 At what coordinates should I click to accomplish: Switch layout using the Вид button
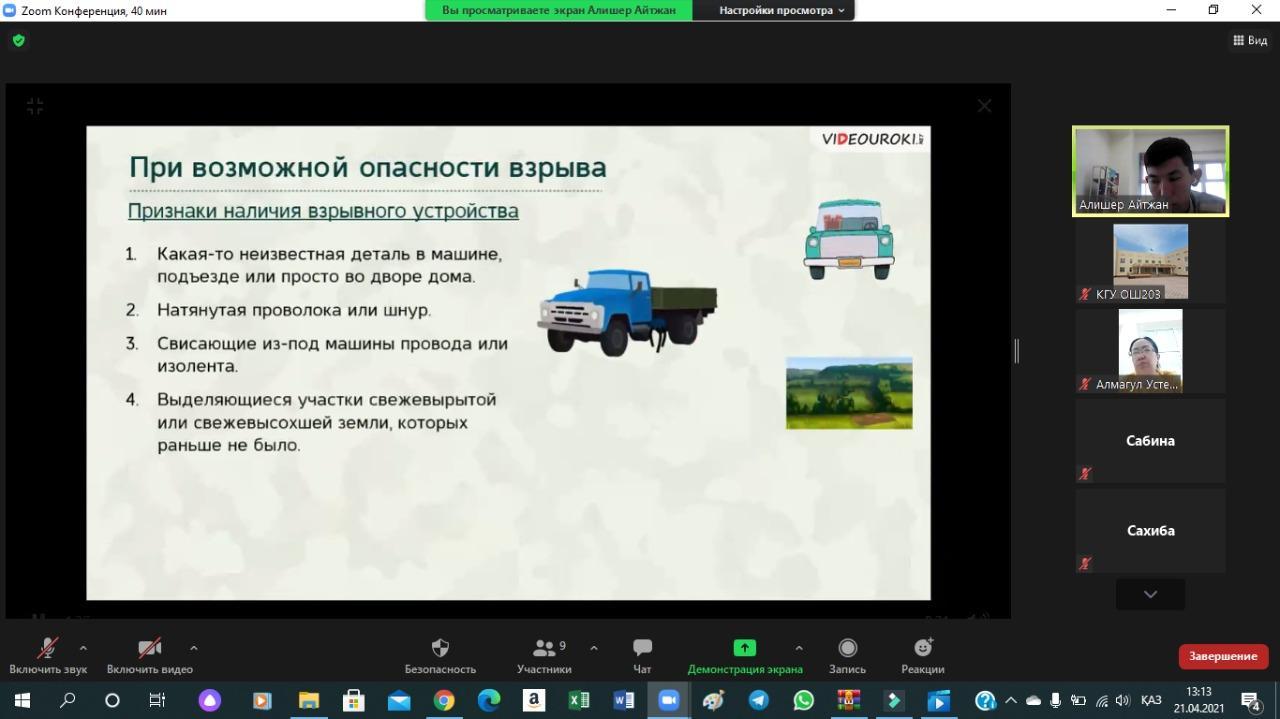(x=1251, y=41)
